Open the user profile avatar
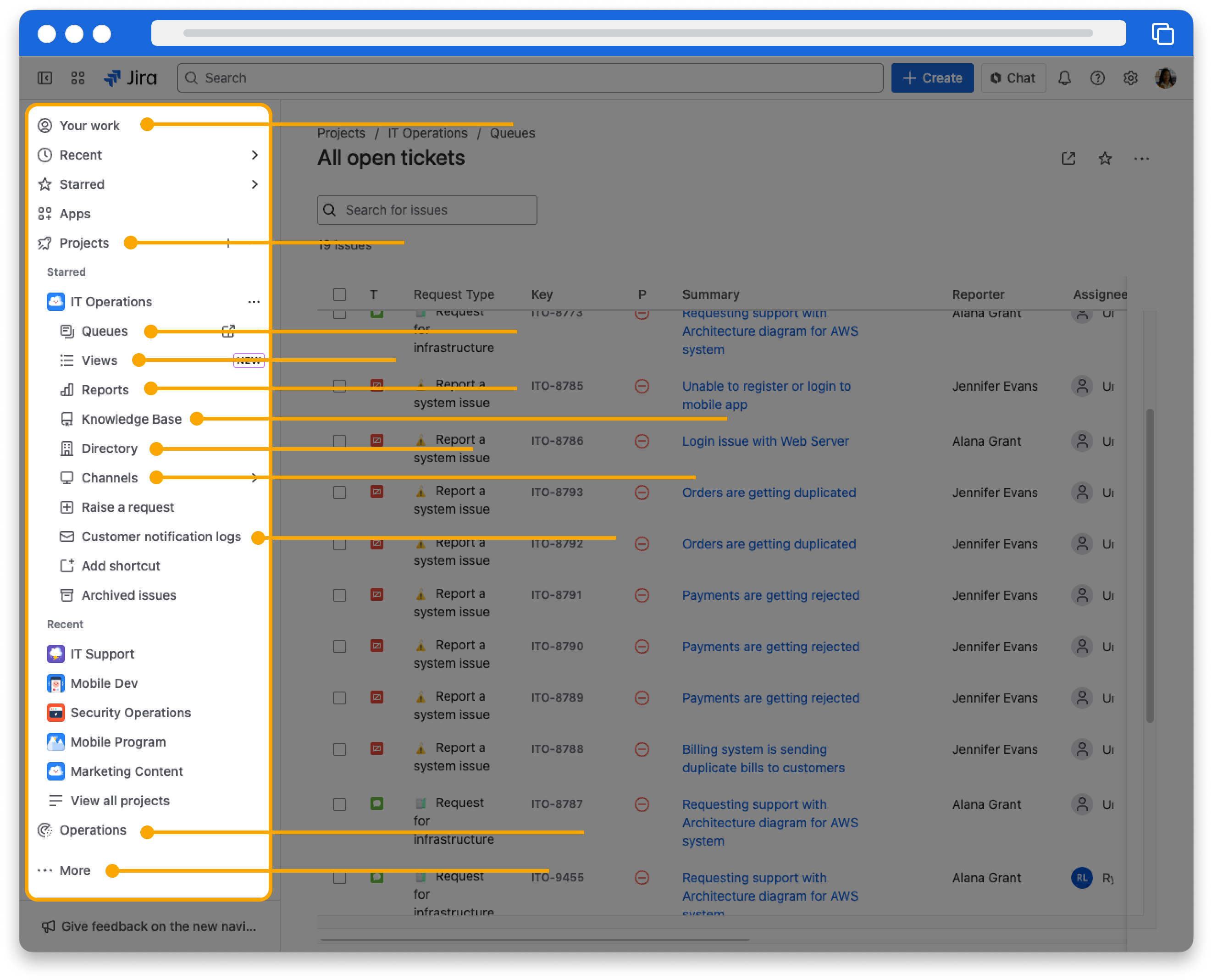The height and width of the screenshot is (980, 1212). (1165, 78)
